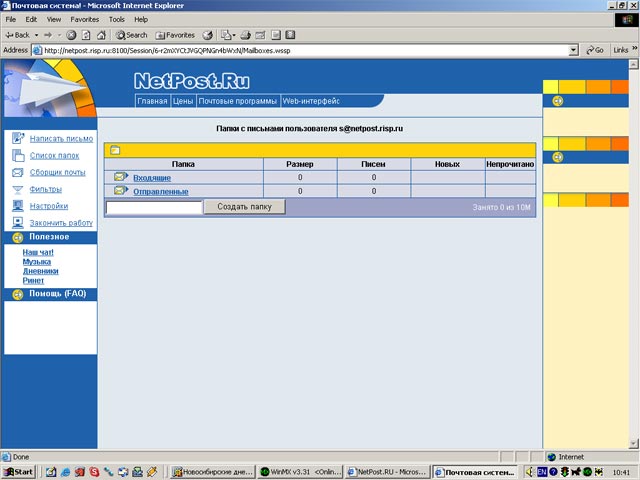The image size is (640, 480).
Task: Click the speaker volume tray icon
Action: coord(530,472)
